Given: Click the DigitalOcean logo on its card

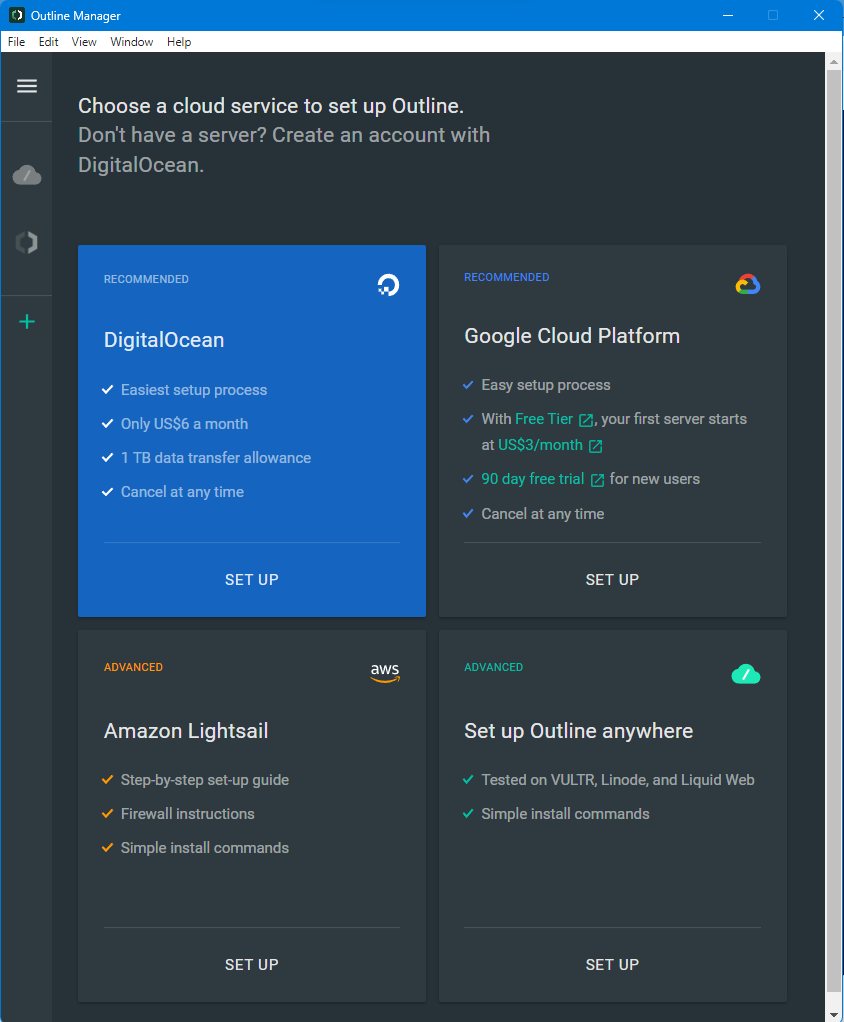Looking at the screenshot, I should 388,284.
